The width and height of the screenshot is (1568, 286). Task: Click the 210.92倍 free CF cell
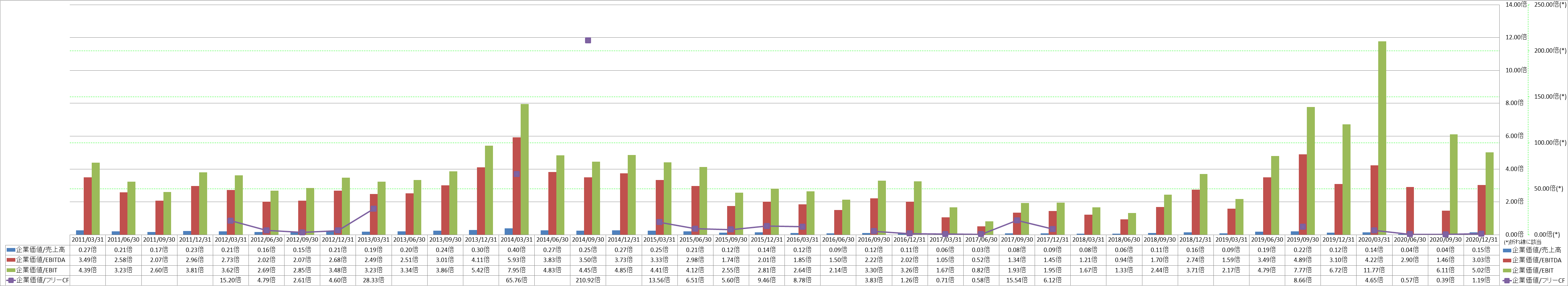588,281
